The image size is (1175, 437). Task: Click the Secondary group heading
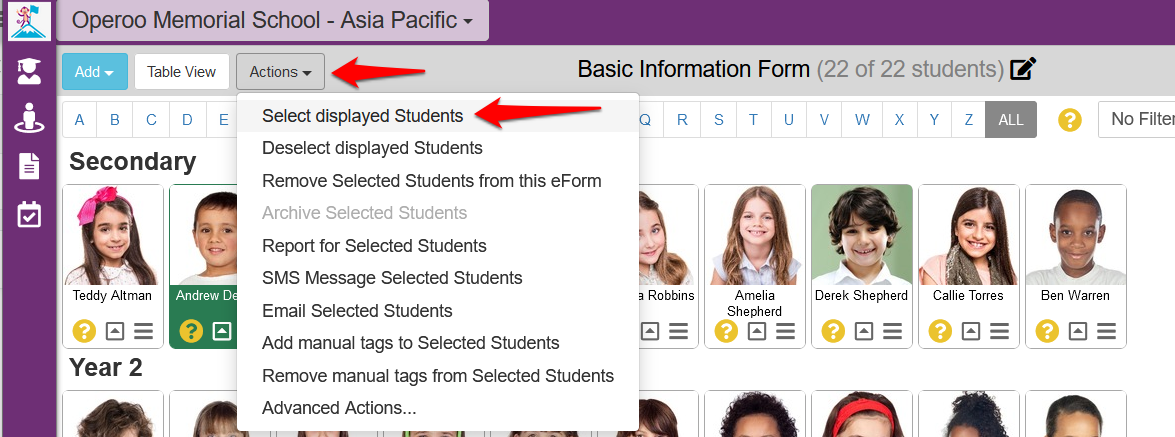(133, 161)
